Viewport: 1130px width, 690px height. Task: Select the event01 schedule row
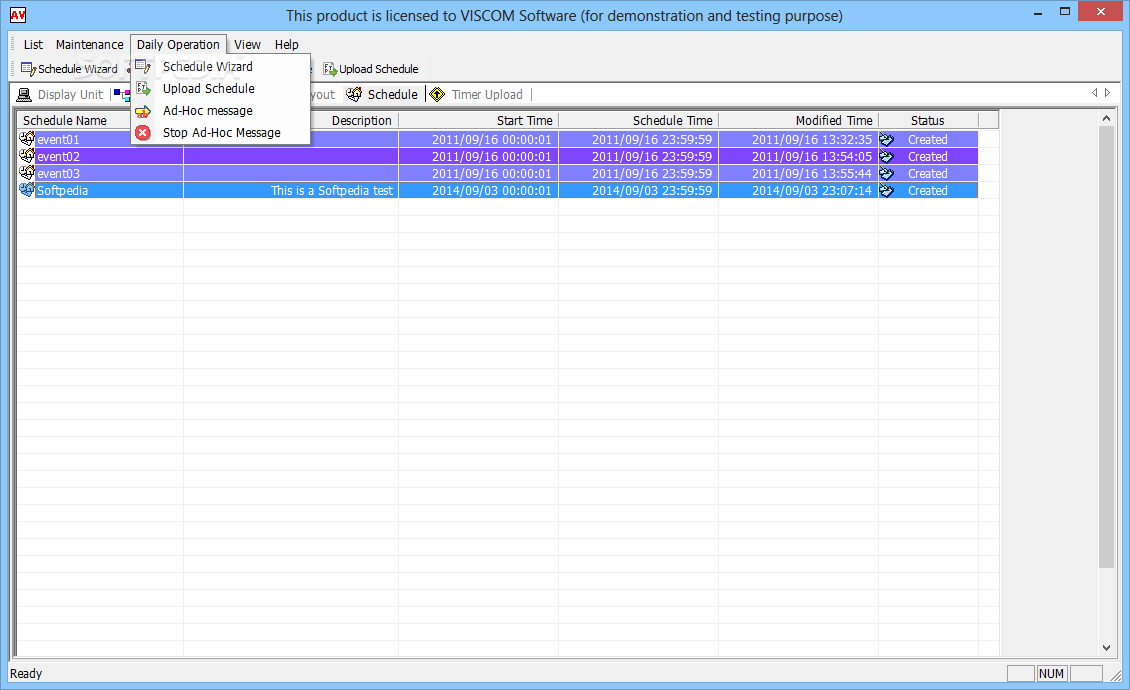(497, 139)
